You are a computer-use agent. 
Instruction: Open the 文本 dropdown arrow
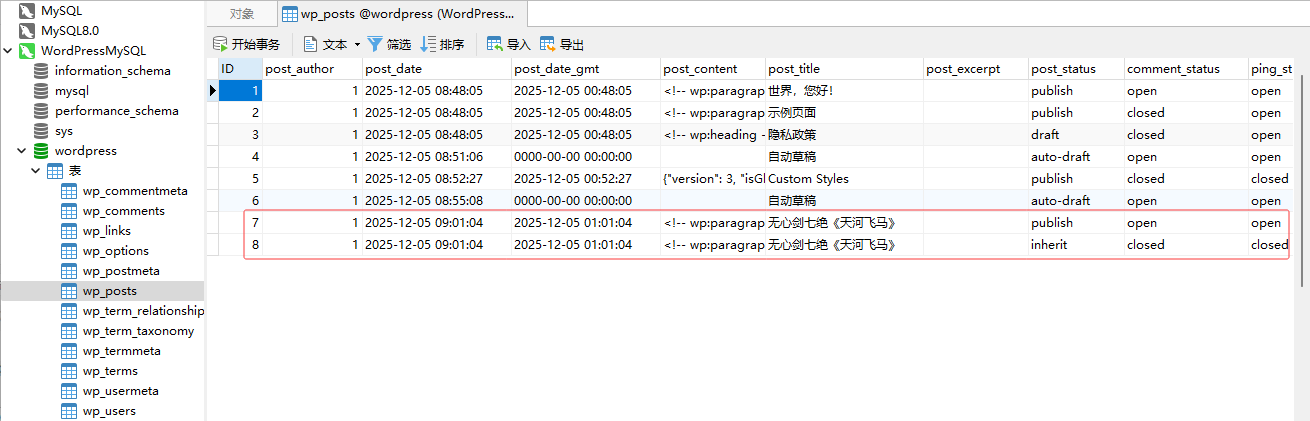click(x=357, y=44)
